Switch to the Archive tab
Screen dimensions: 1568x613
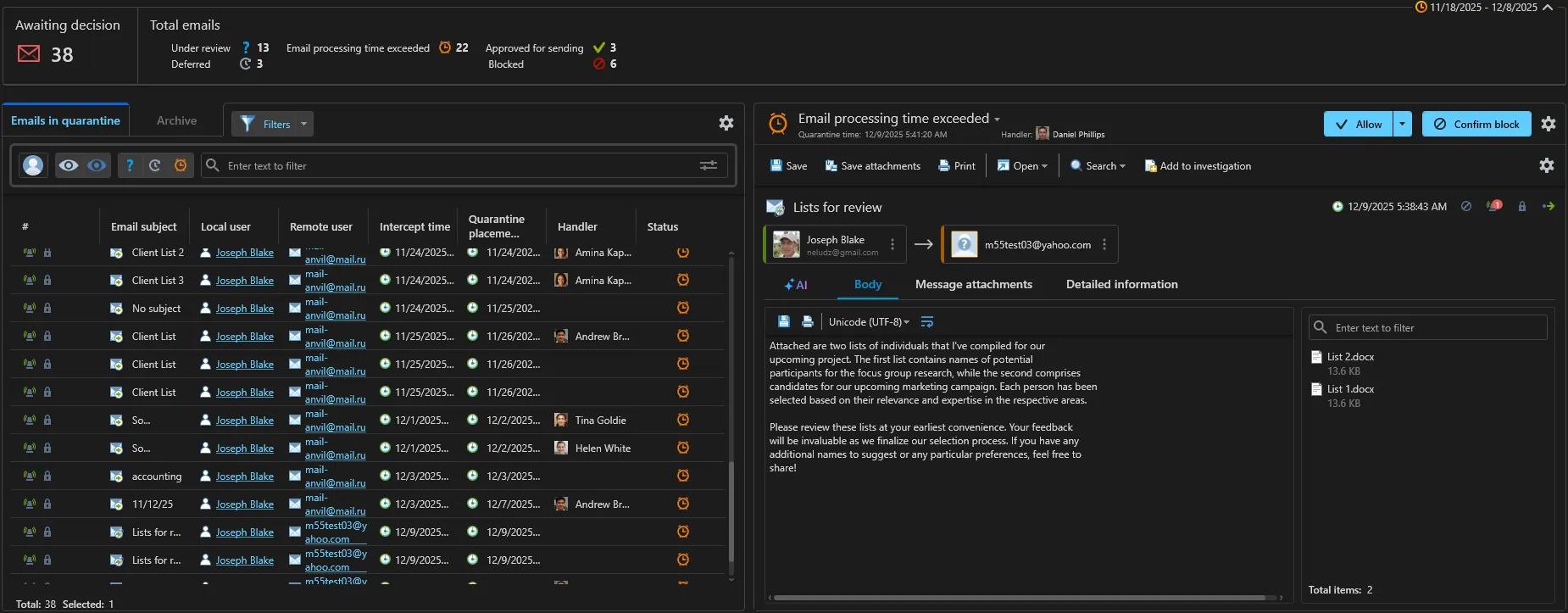click(176, 120)
